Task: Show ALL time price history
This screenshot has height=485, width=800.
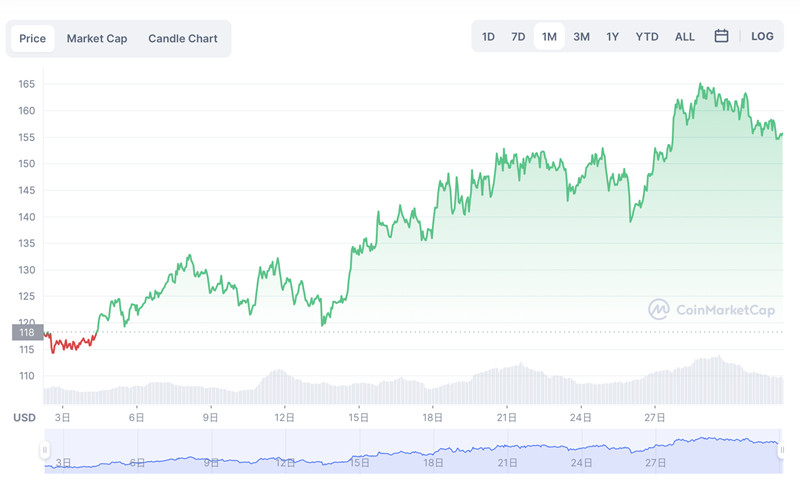Action: click(685, 36)
